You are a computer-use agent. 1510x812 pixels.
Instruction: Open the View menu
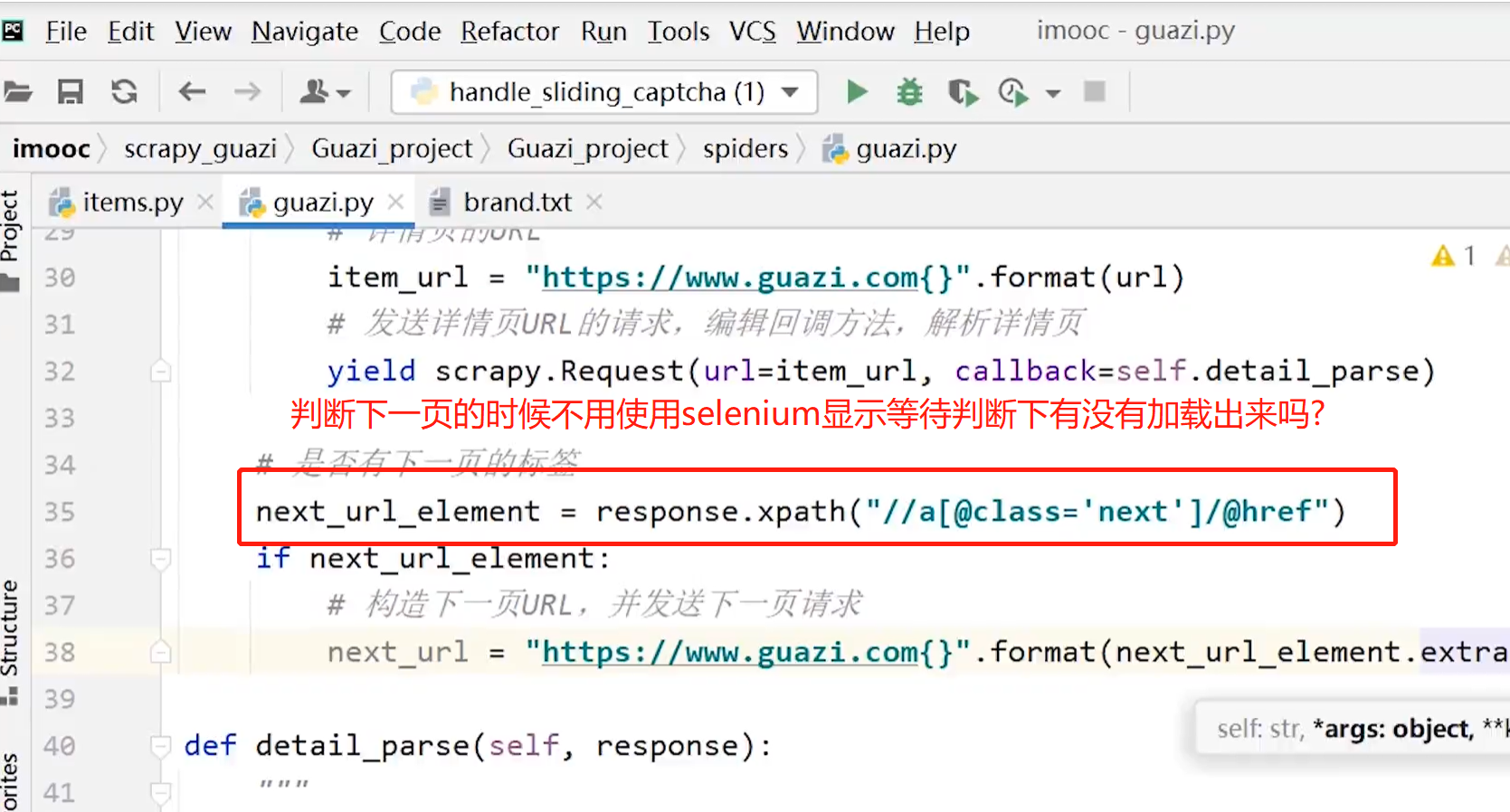[204, 32]
